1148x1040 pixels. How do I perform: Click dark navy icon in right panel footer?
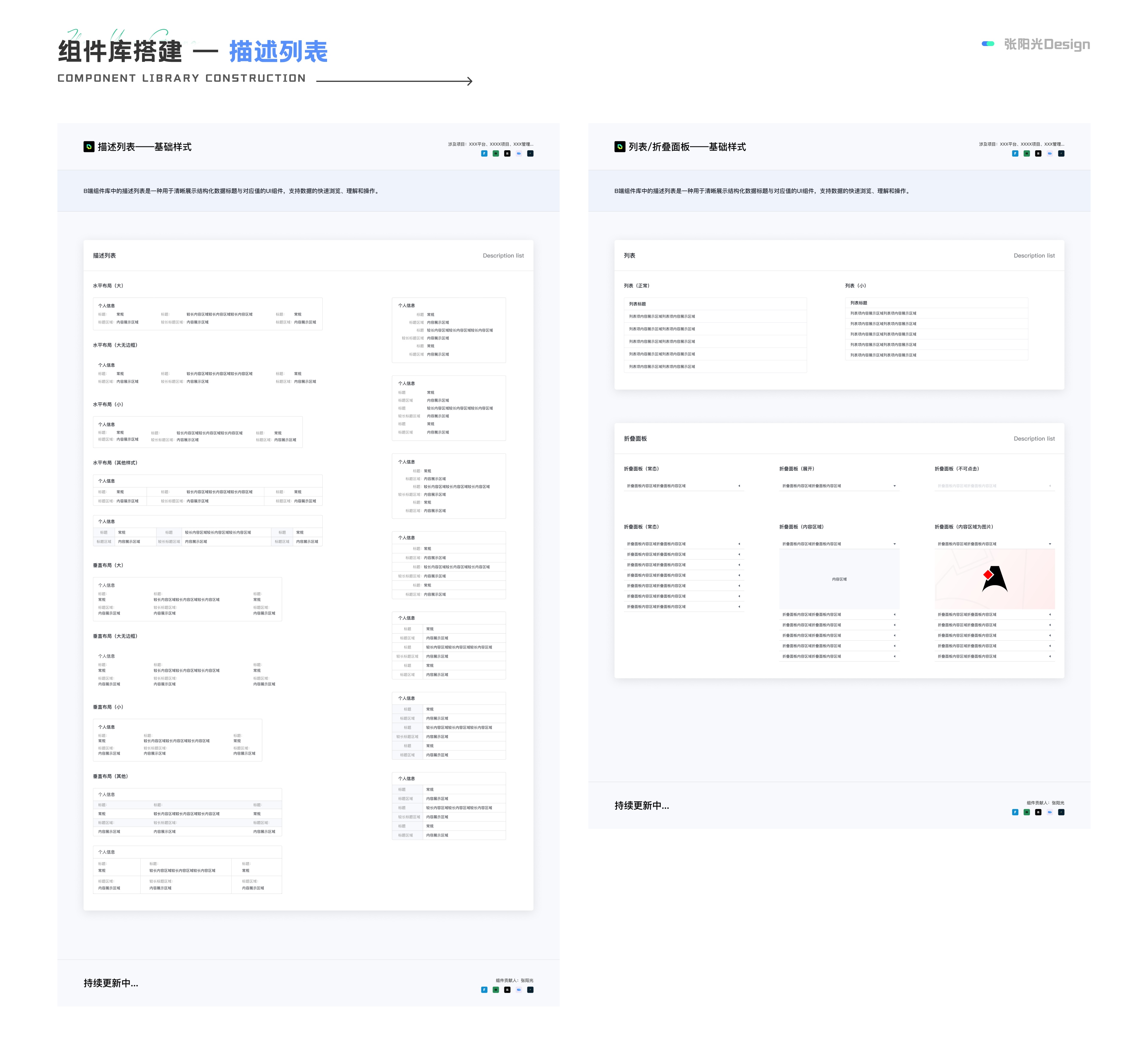tap(1061, 812)
